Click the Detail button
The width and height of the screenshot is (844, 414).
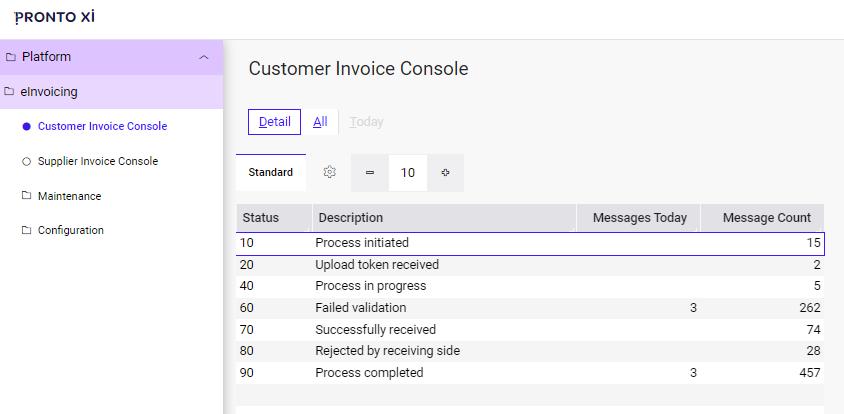pos(274,122)
